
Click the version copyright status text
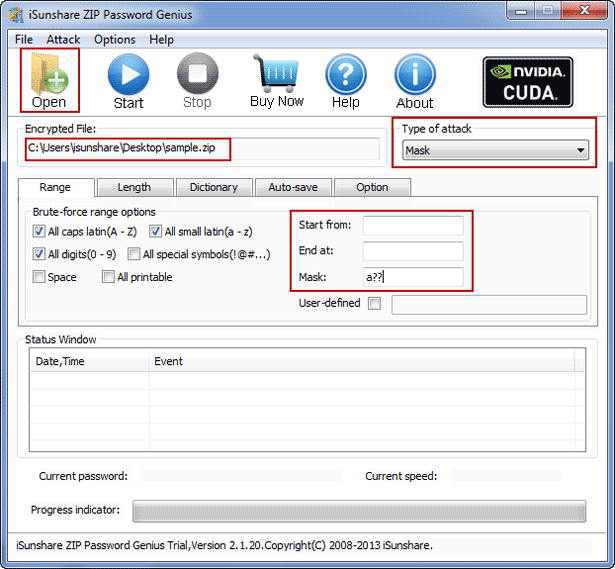pyautogui.click(x=224, y=545)
